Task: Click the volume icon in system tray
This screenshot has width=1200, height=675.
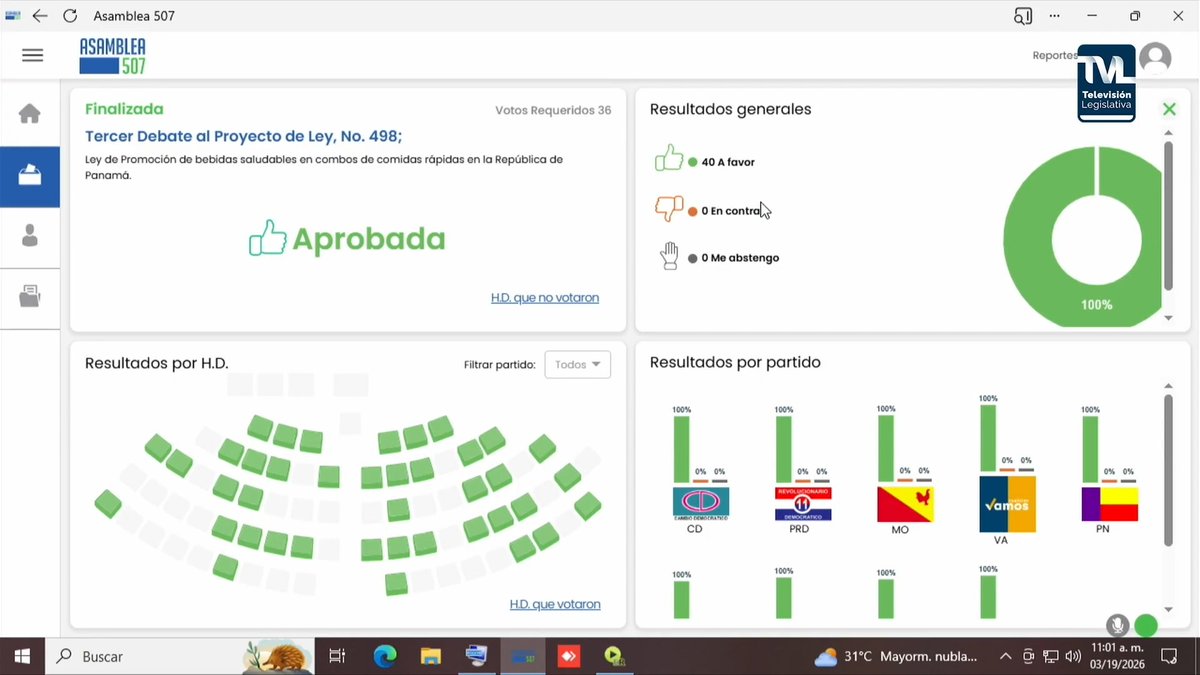Action: pos(1073,657)
